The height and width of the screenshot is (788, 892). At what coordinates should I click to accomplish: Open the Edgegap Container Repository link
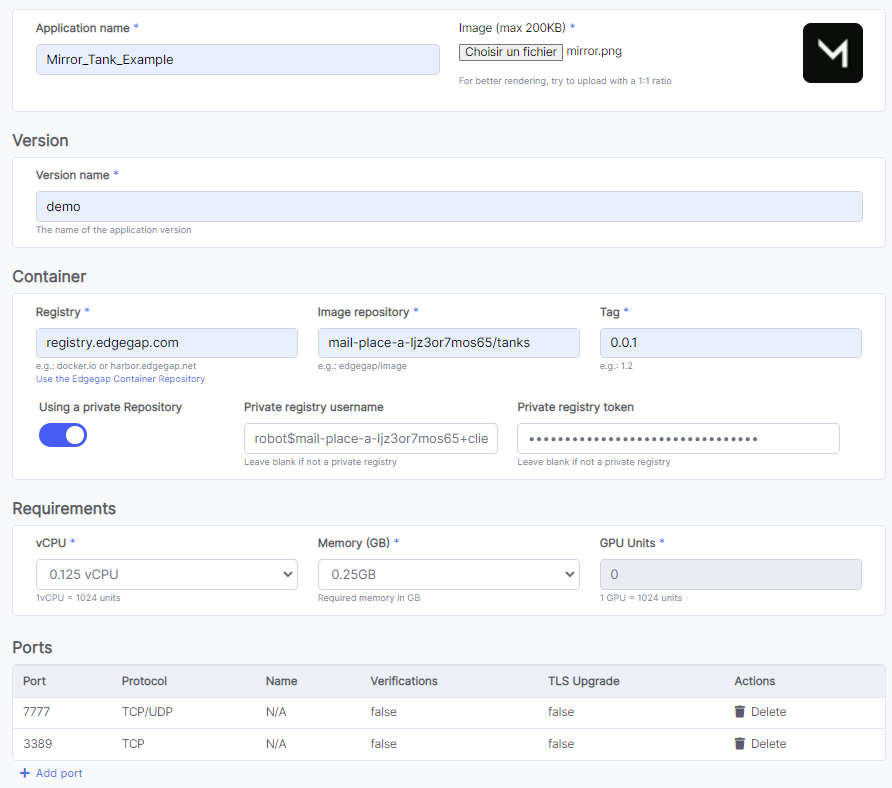120,379
